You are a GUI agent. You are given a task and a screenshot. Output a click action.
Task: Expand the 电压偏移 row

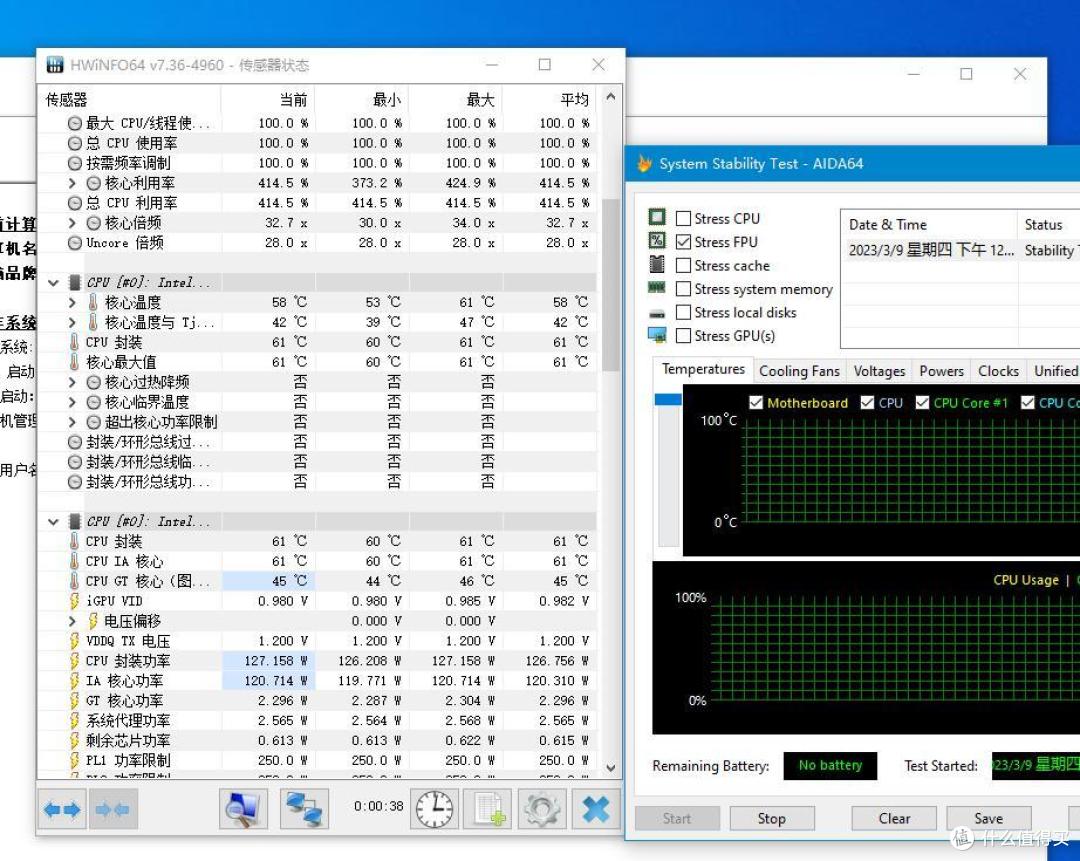pyautogui.click(x=72, y=621)
